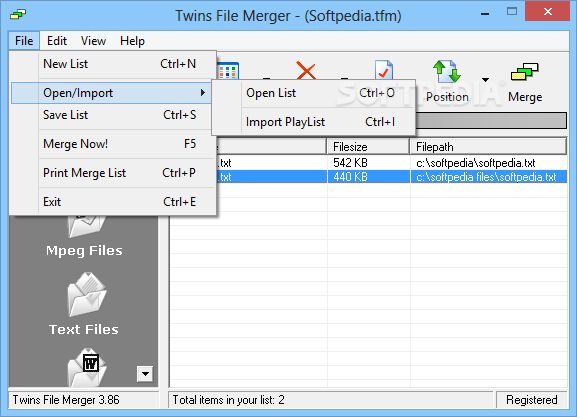Select Import PlayList in submenu
This screenshot has height=417, width=577.
pyautogui.click(x=314, y=122)
